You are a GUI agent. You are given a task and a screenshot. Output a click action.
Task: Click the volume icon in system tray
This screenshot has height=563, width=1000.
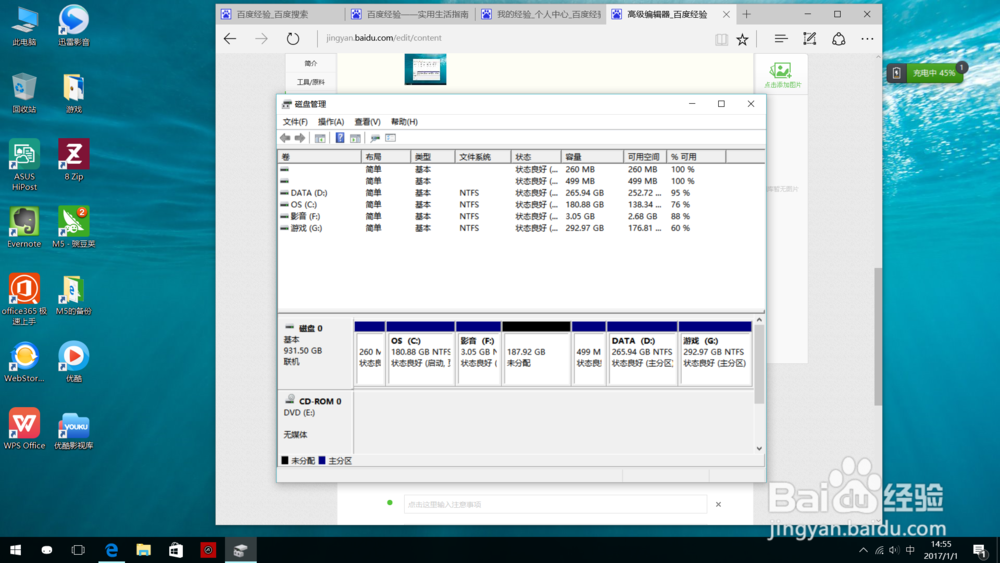click(x=893, y=550)
